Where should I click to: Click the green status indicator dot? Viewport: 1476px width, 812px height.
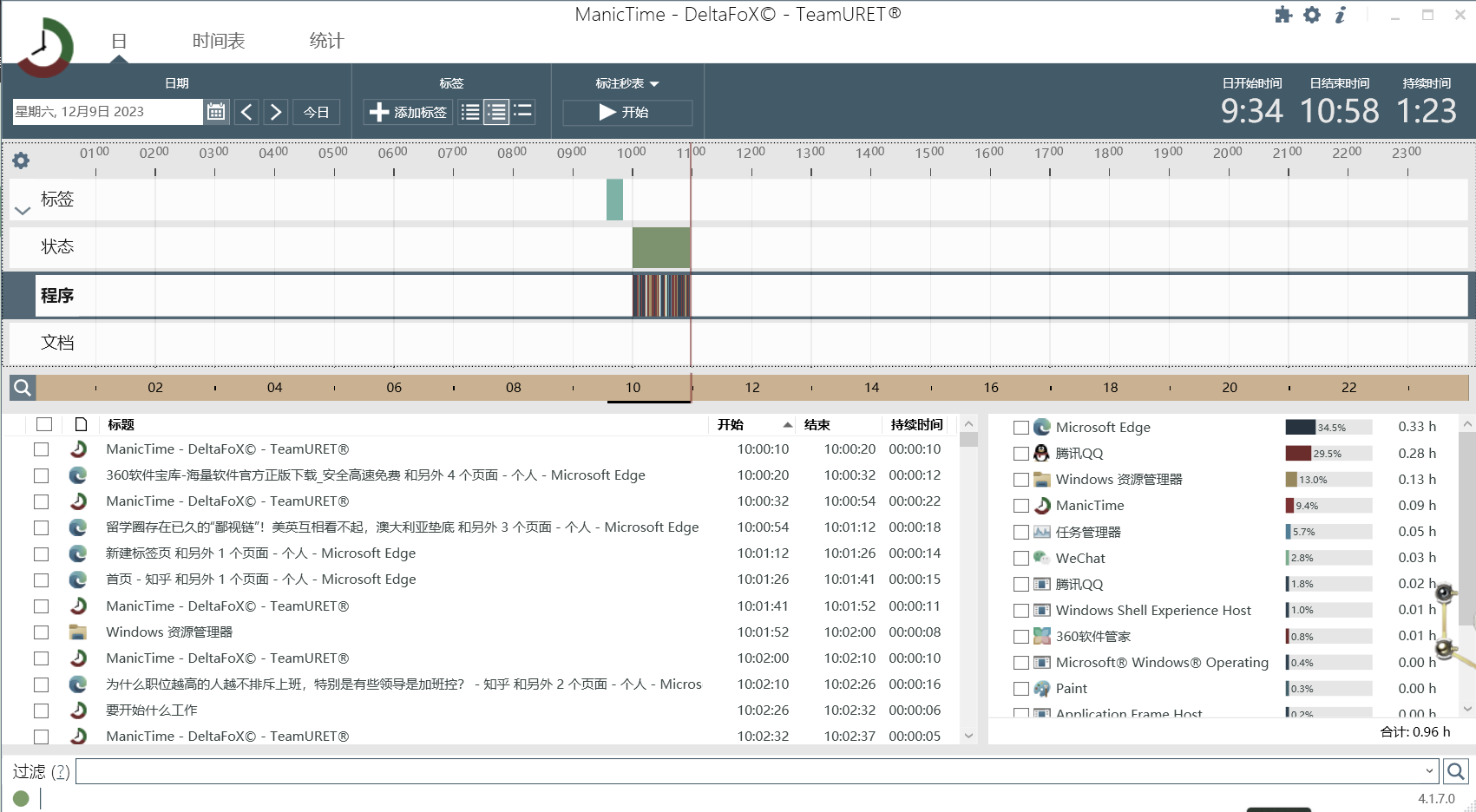point(21,798)
